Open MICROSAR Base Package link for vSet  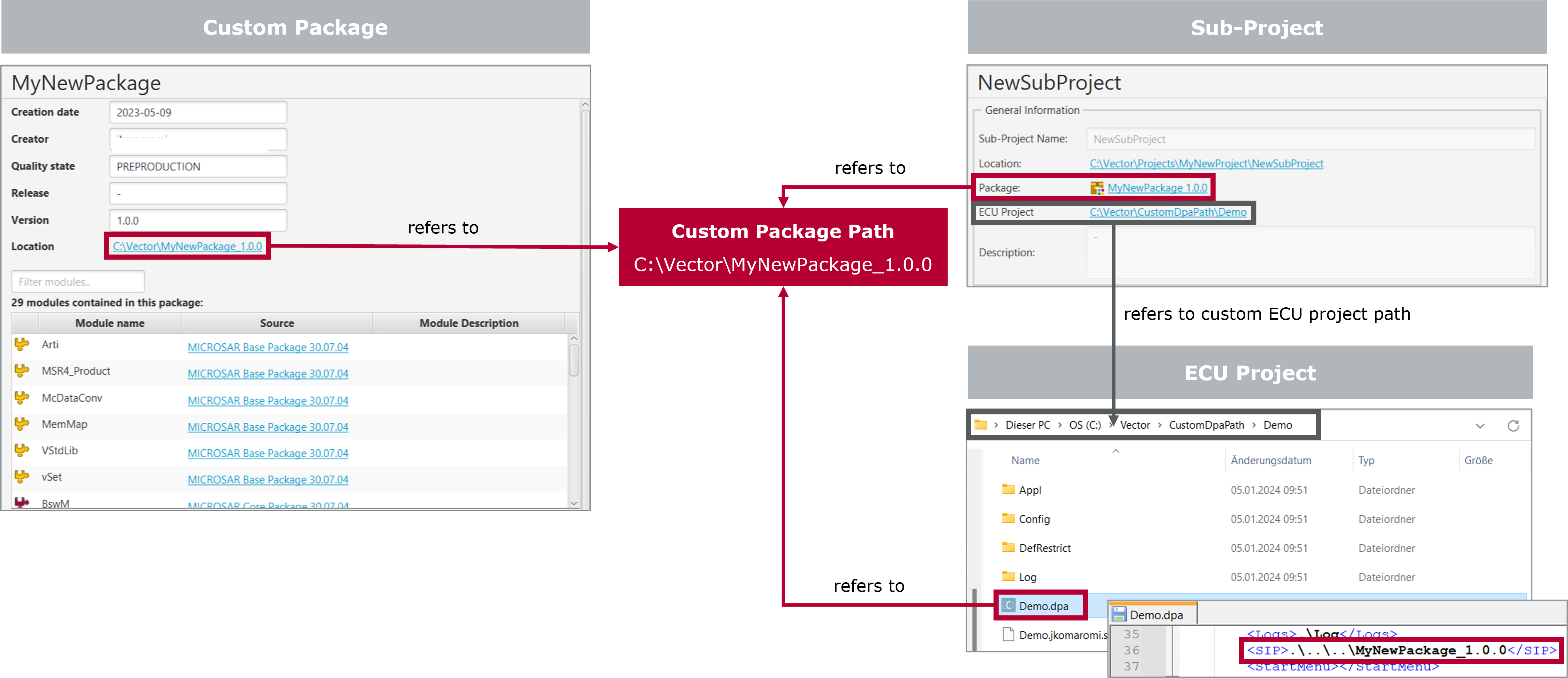(268, 480)
